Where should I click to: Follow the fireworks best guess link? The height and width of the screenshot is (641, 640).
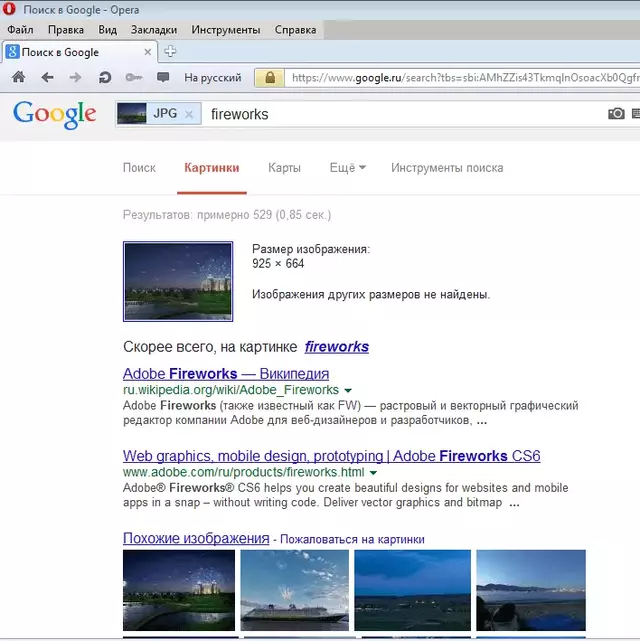(x=336, y=347)
